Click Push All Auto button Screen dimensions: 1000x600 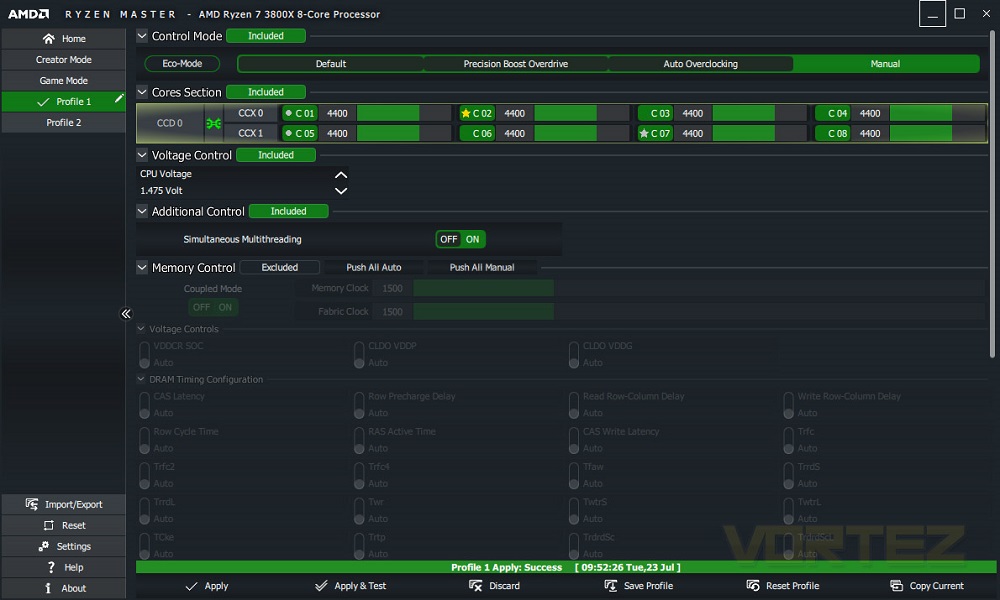coord(374,268)
